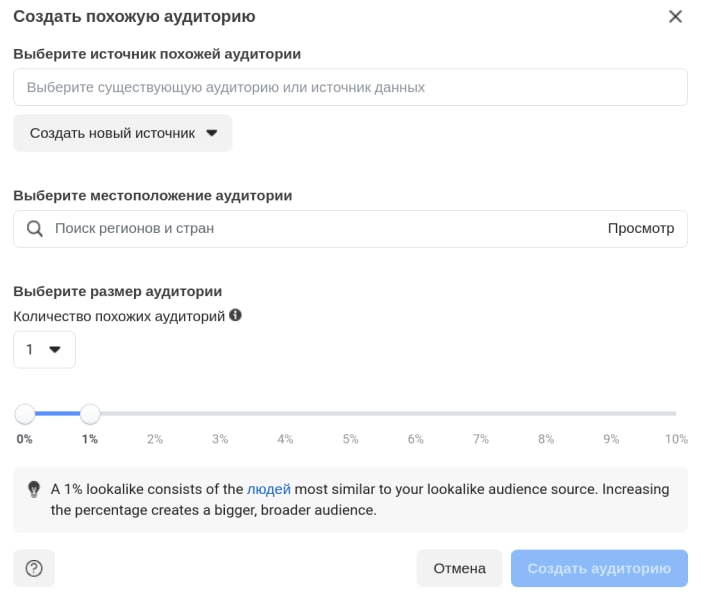Viewport: 702px width, 600px height.
Task: Click the region and country search field
Action: tap(320, 228)
